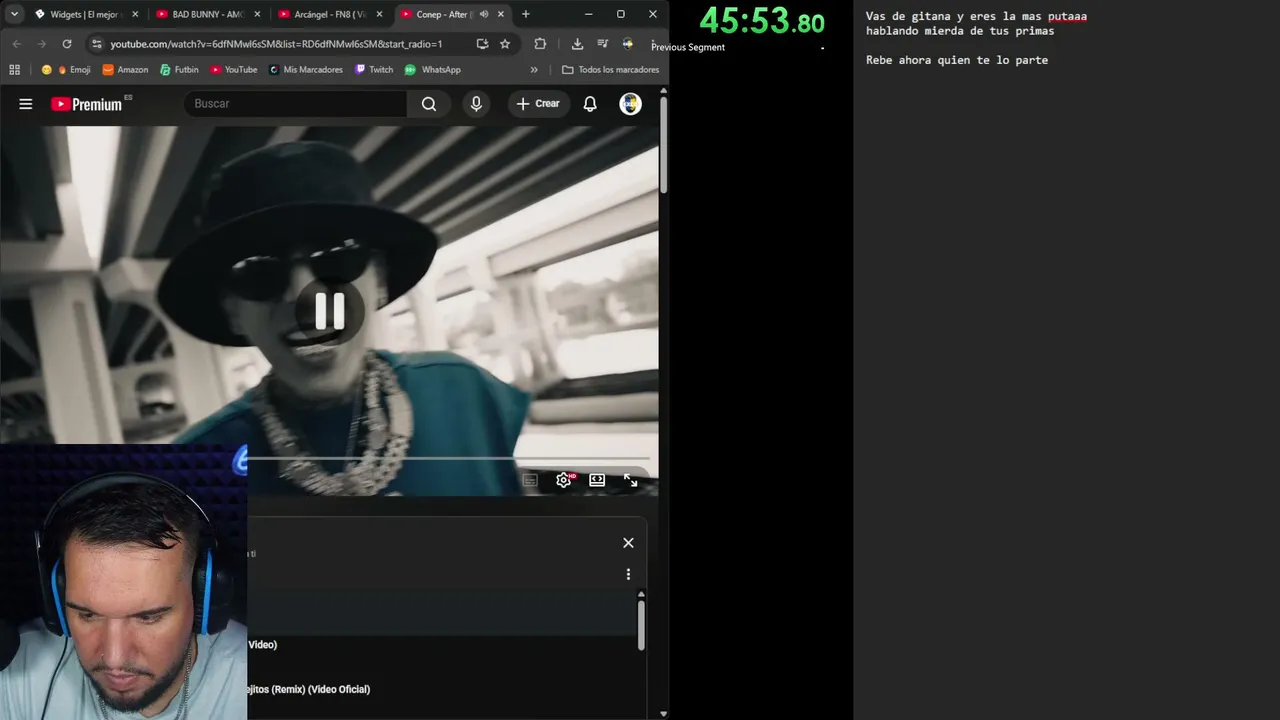Viewport: 1280px width, 720px height.
Task: Open Chrome tab search dropdown
Action: (14, 14)
